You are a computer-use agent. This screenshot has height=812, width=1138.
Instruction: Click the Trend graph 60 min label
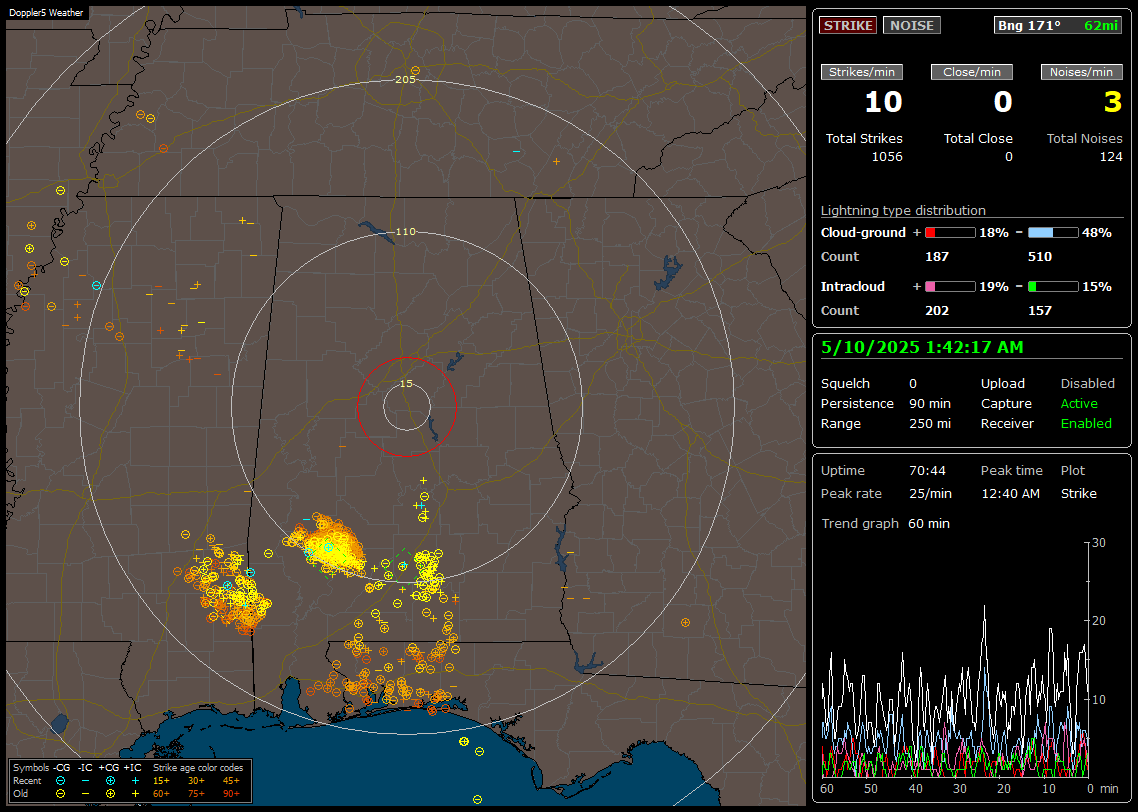pyautogui.click(x=885, y=524)
